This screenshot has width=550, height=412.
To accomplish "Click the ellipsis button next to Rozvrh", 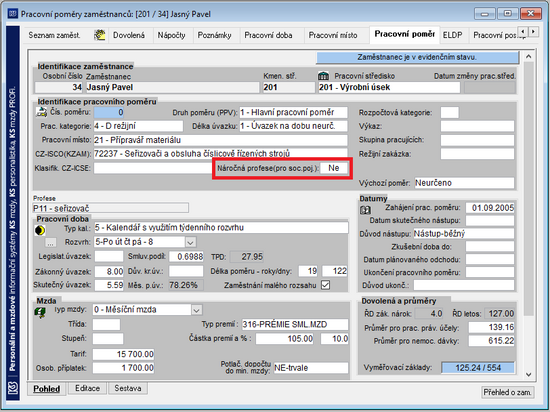I will [x=51, y=242].
